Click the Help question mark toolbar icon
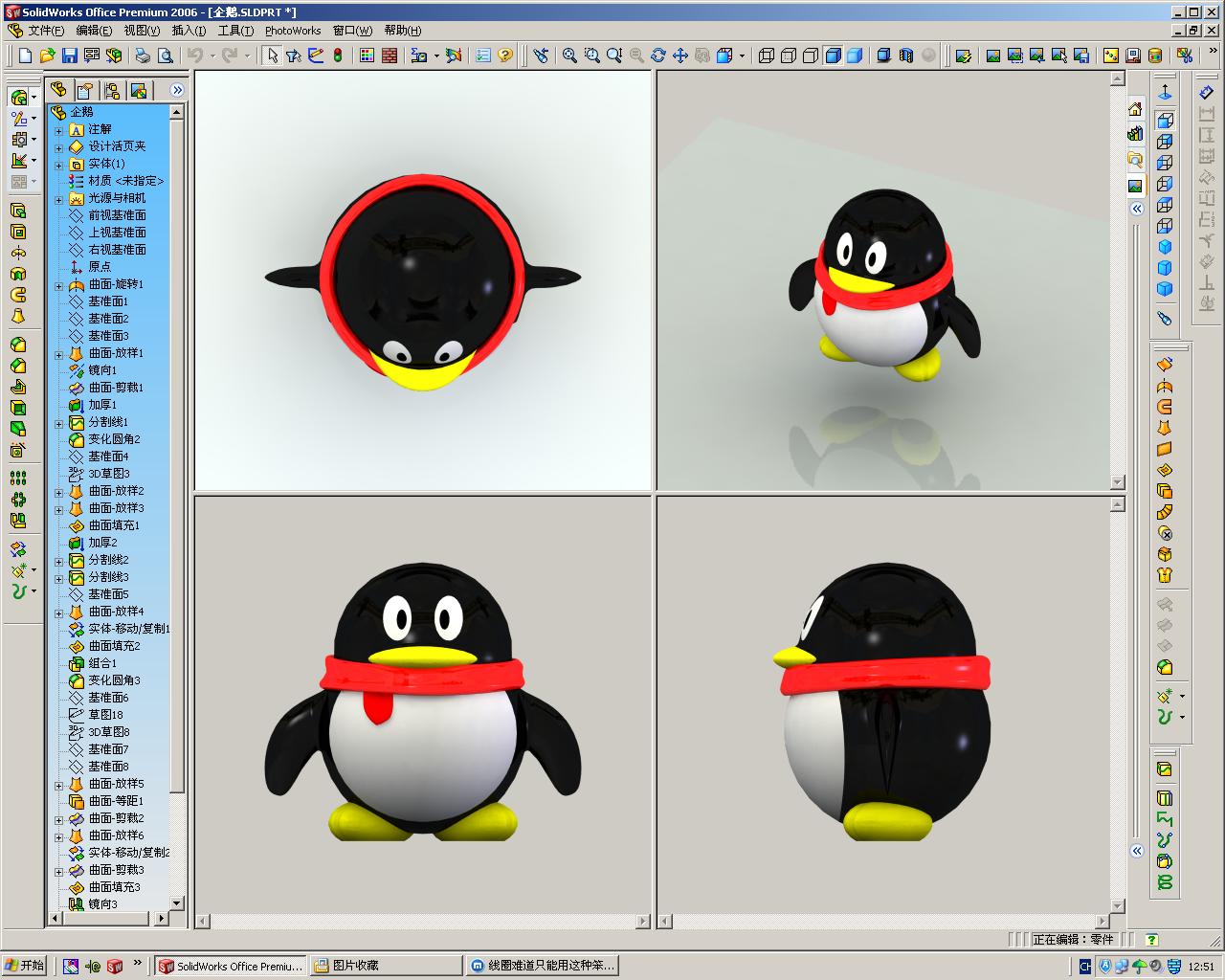 505,56
